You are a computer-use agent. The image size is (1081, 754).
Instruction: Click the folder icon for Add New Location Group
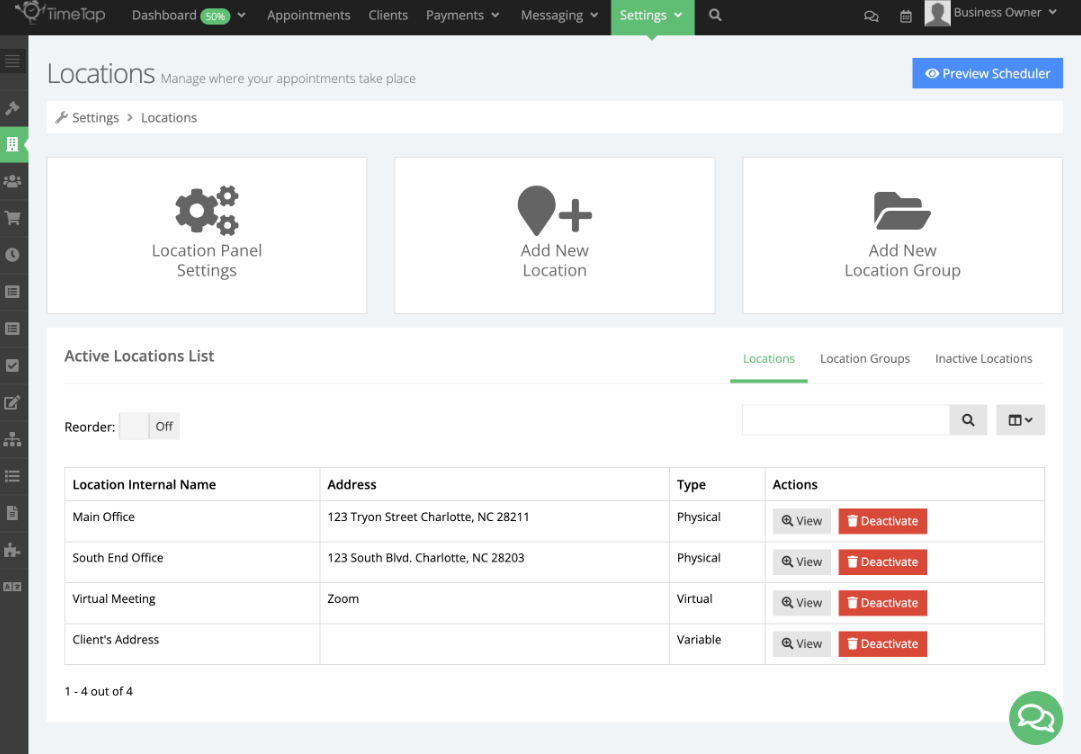[901, 209]
